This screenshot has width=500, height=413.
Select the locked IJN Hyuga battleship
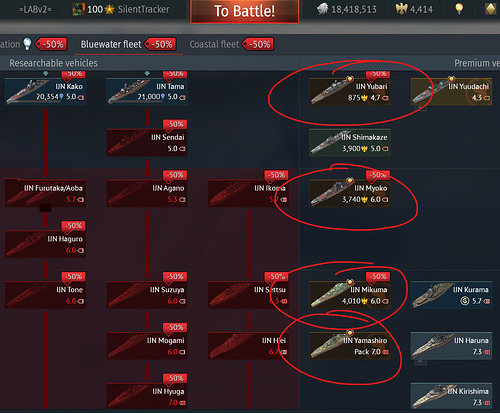tap(147, 396)
